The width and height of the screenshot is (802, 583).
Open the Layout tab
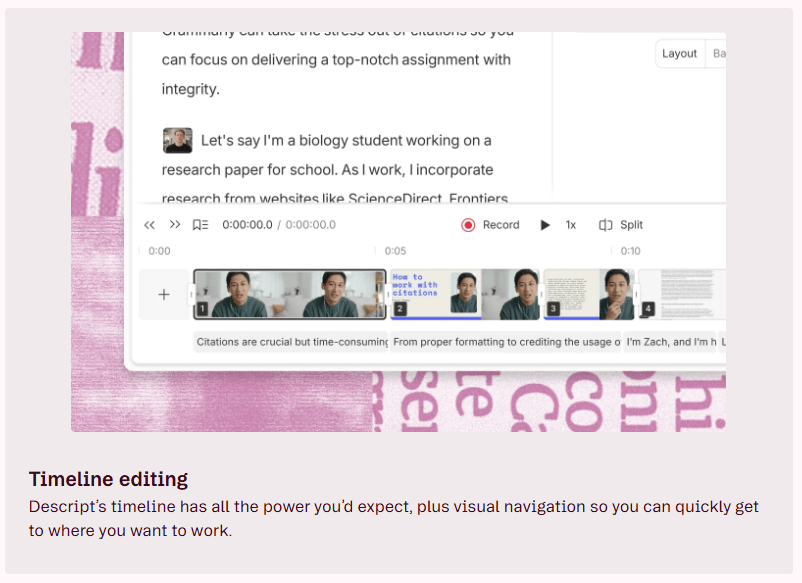tap(679, 53)
